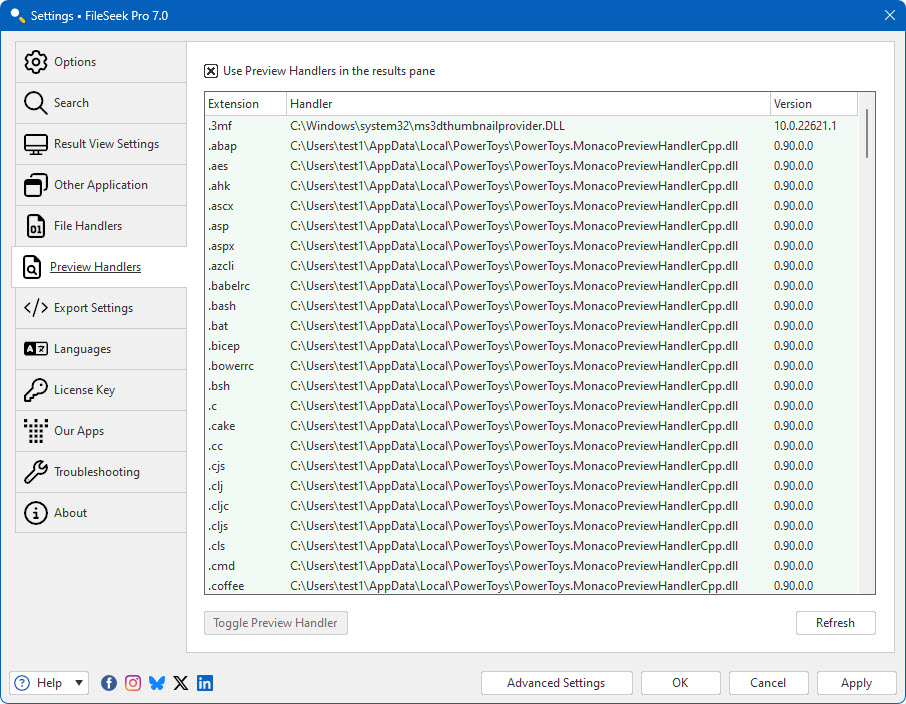Click the Other Application windows icon

[x=35, y=185]
